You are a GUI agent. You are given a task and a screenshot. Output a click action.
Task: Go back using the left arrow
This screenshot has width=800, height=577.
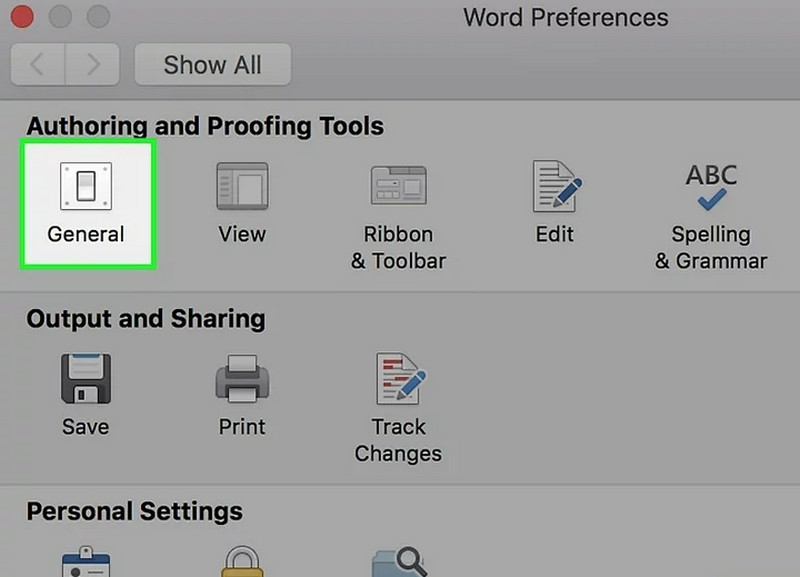[x=37, y=64]
